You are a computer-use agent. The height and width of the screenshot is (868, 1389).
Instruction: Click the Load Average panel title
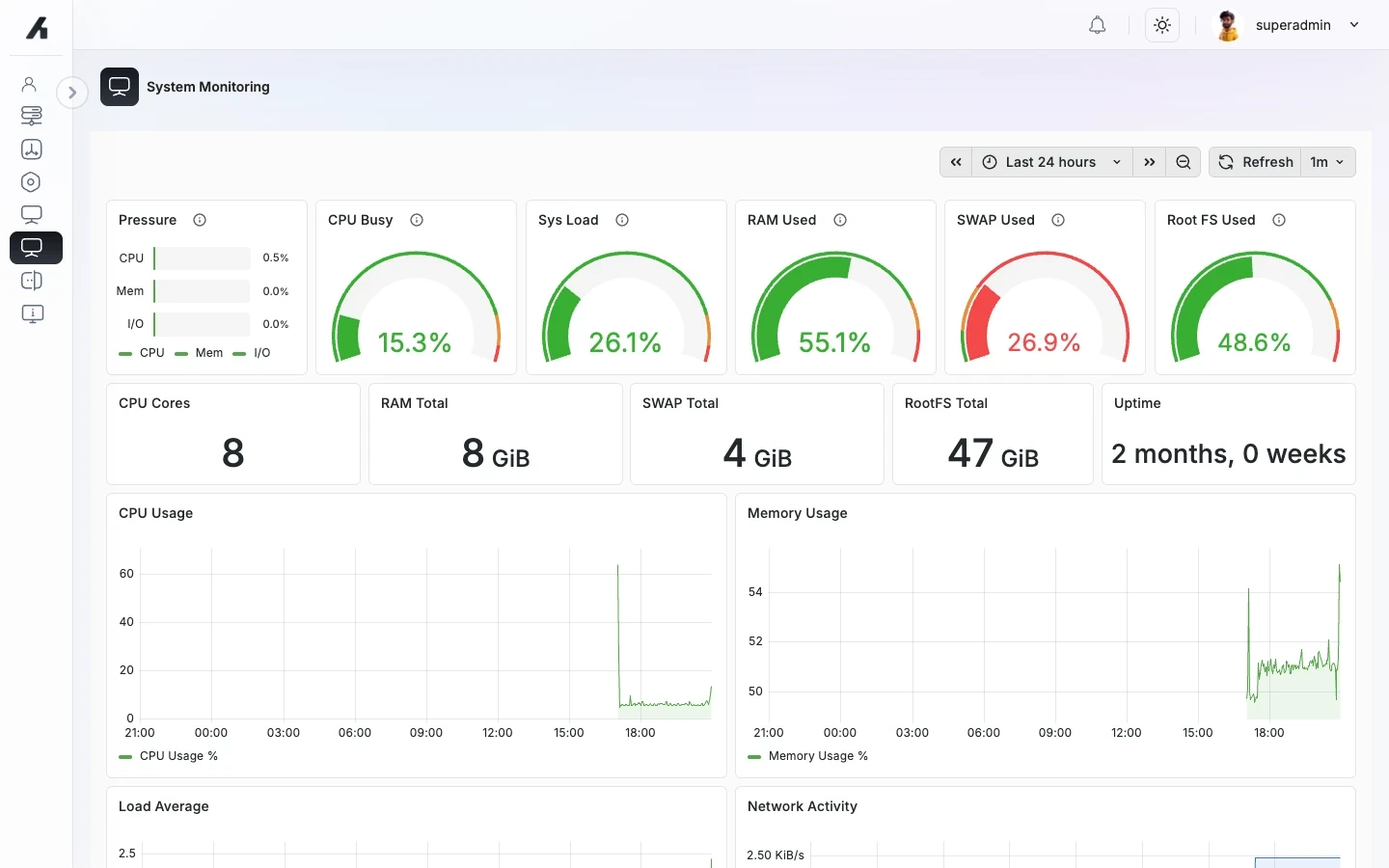tap(164, 806)
